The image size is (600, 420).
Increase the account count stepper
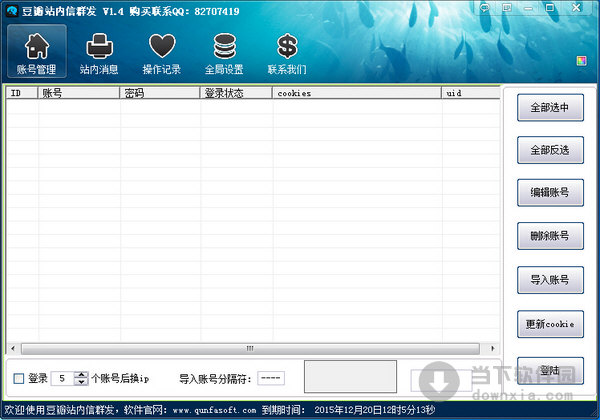(x=81, y=375)
